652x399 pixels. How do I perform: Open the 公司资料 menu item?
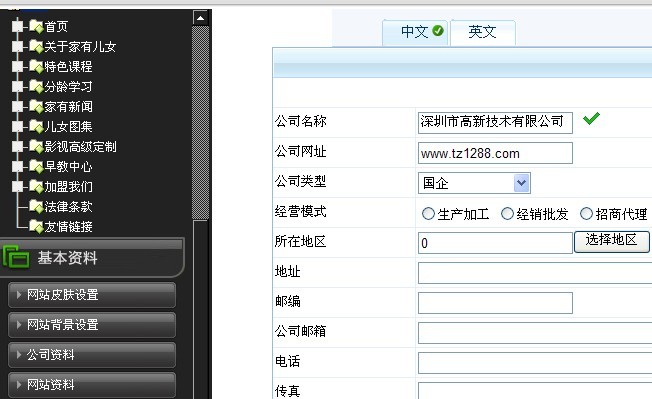click(92, 355)
